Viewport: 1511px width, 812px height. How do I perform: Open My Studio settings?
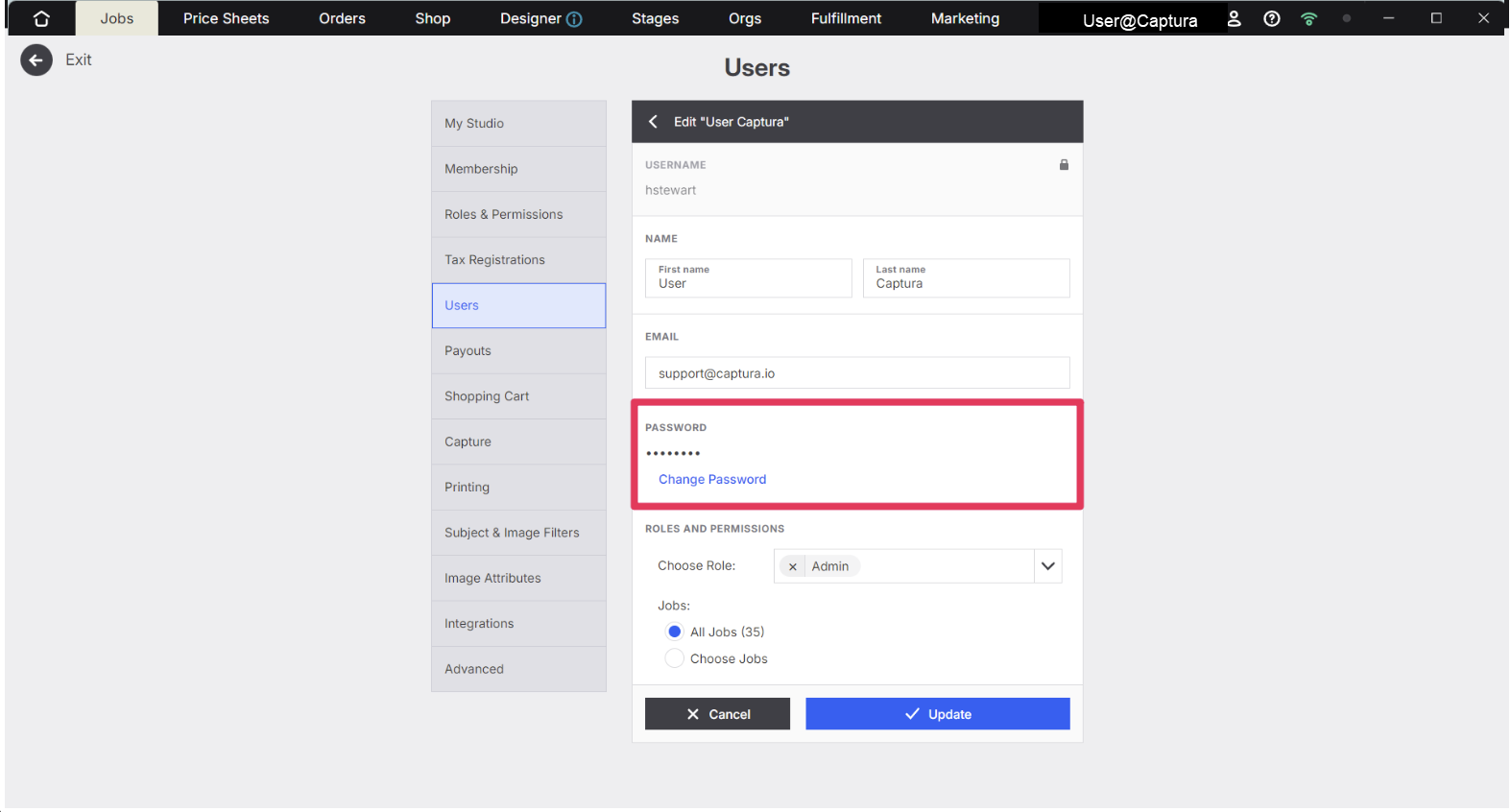[x=518, y=124]
